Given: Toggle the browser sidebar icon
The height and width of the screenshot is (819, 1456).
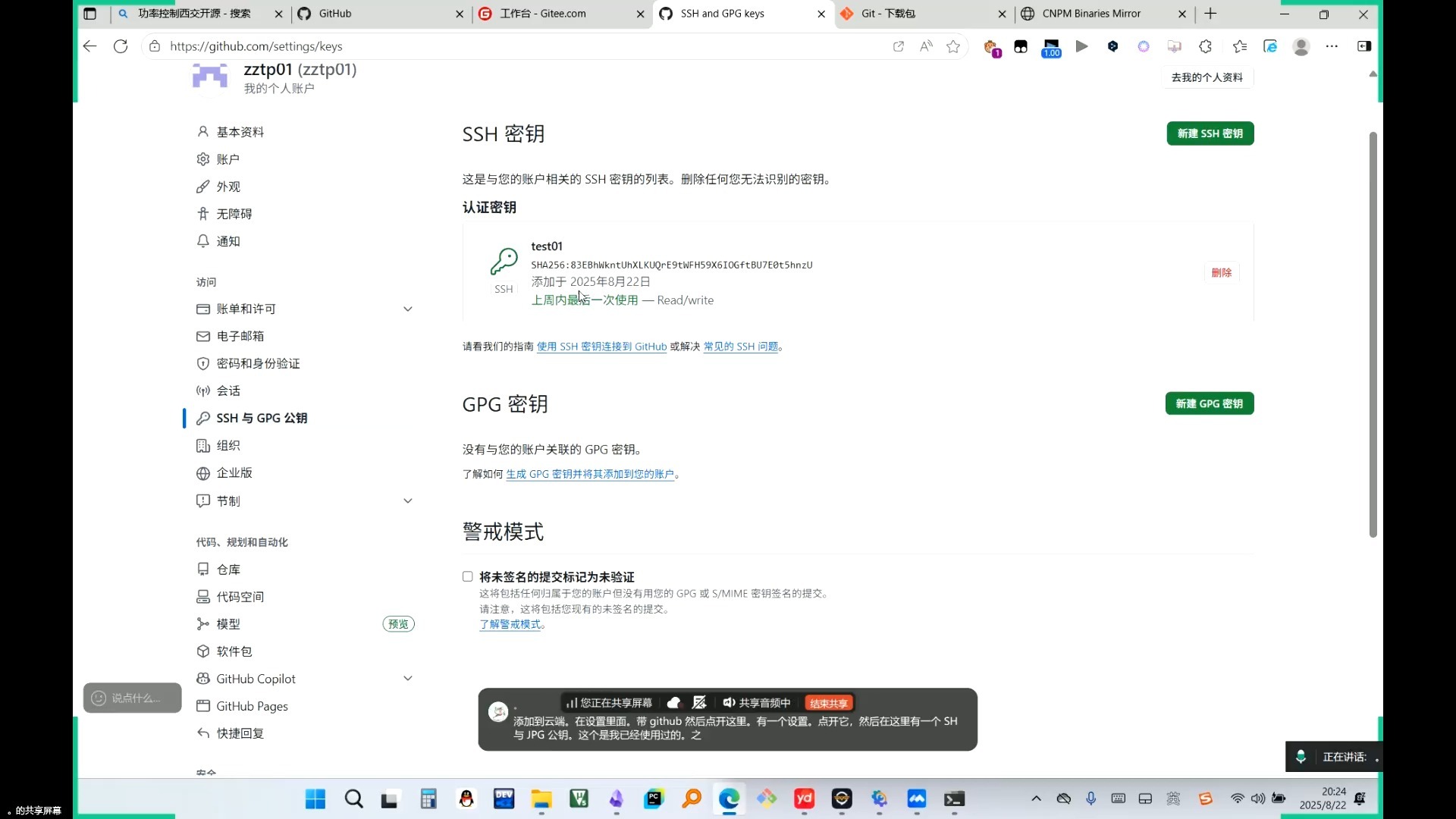Looking at the screenshot, I should [1363, 46].
